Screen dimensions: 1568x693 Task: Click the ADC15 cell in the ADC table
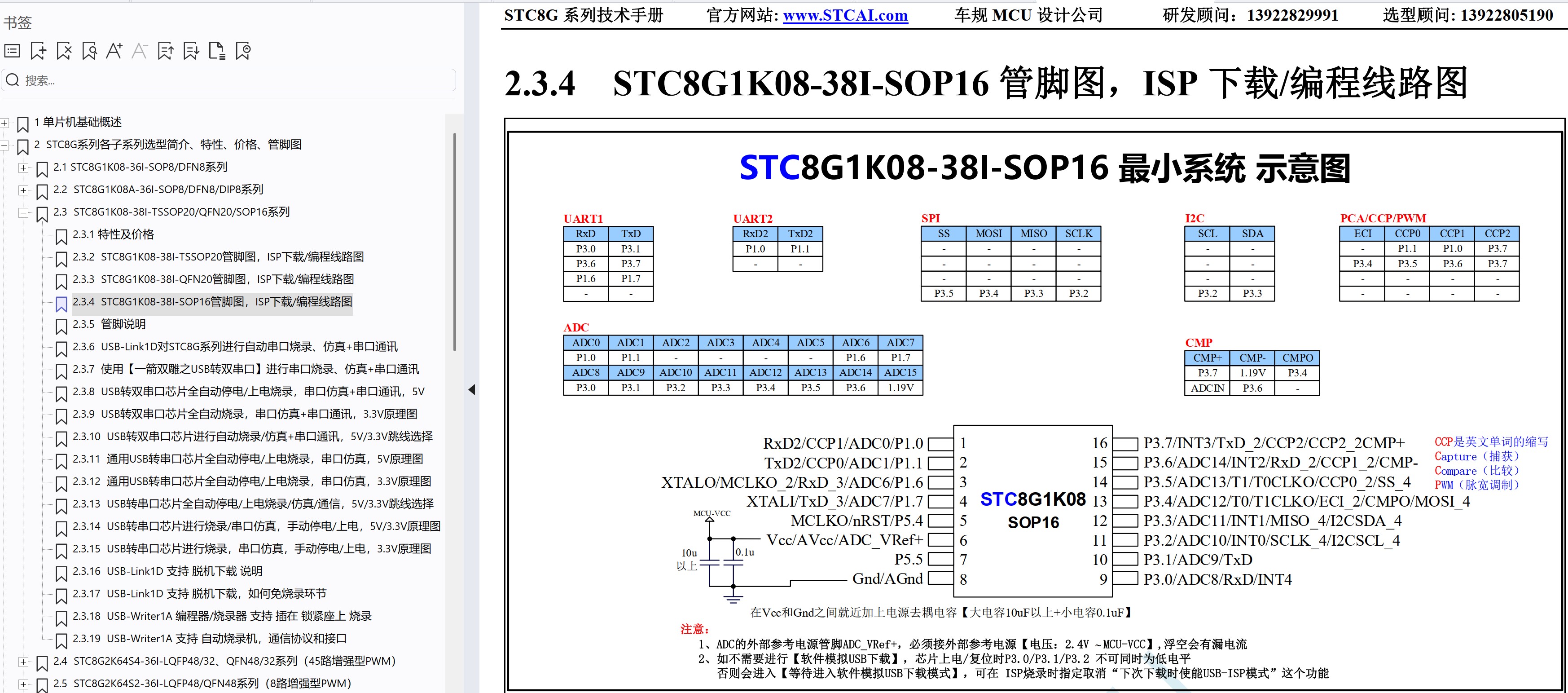click(x=900, y=373)
